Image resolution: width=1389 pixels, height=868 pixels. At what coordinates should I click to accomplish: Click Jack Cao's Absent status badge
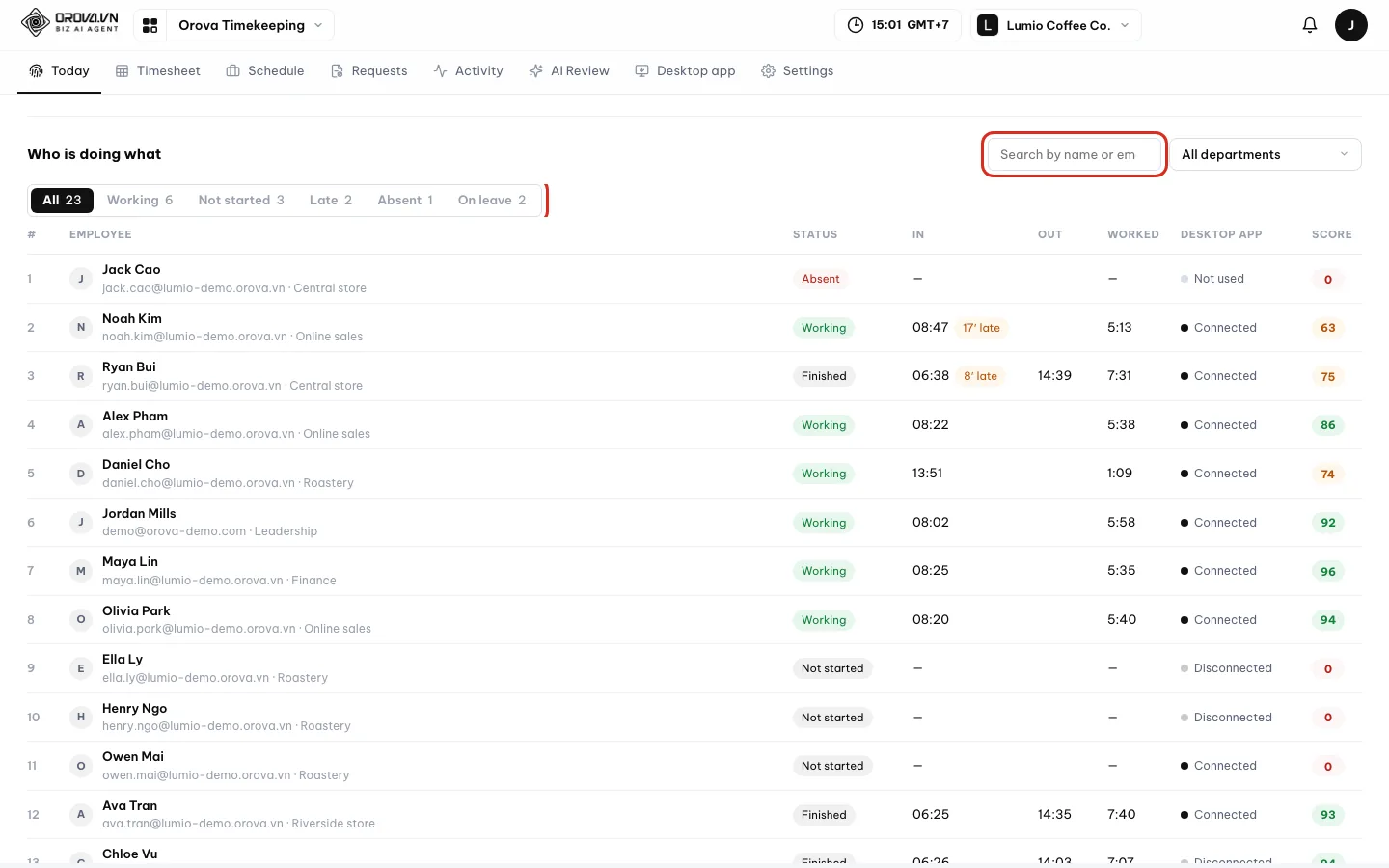pyautogui.click(x=821, y=279)
